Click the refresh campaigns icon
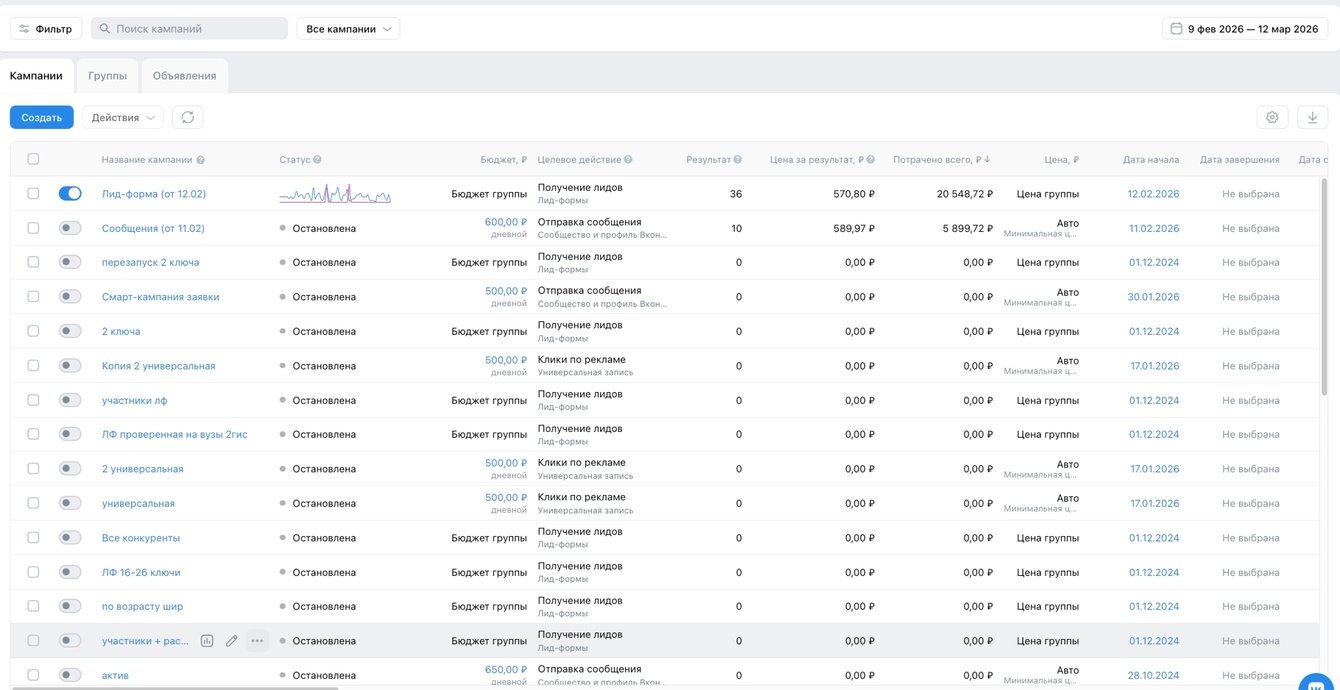Viewport: 1340px width, 690px height. point(187,118)
